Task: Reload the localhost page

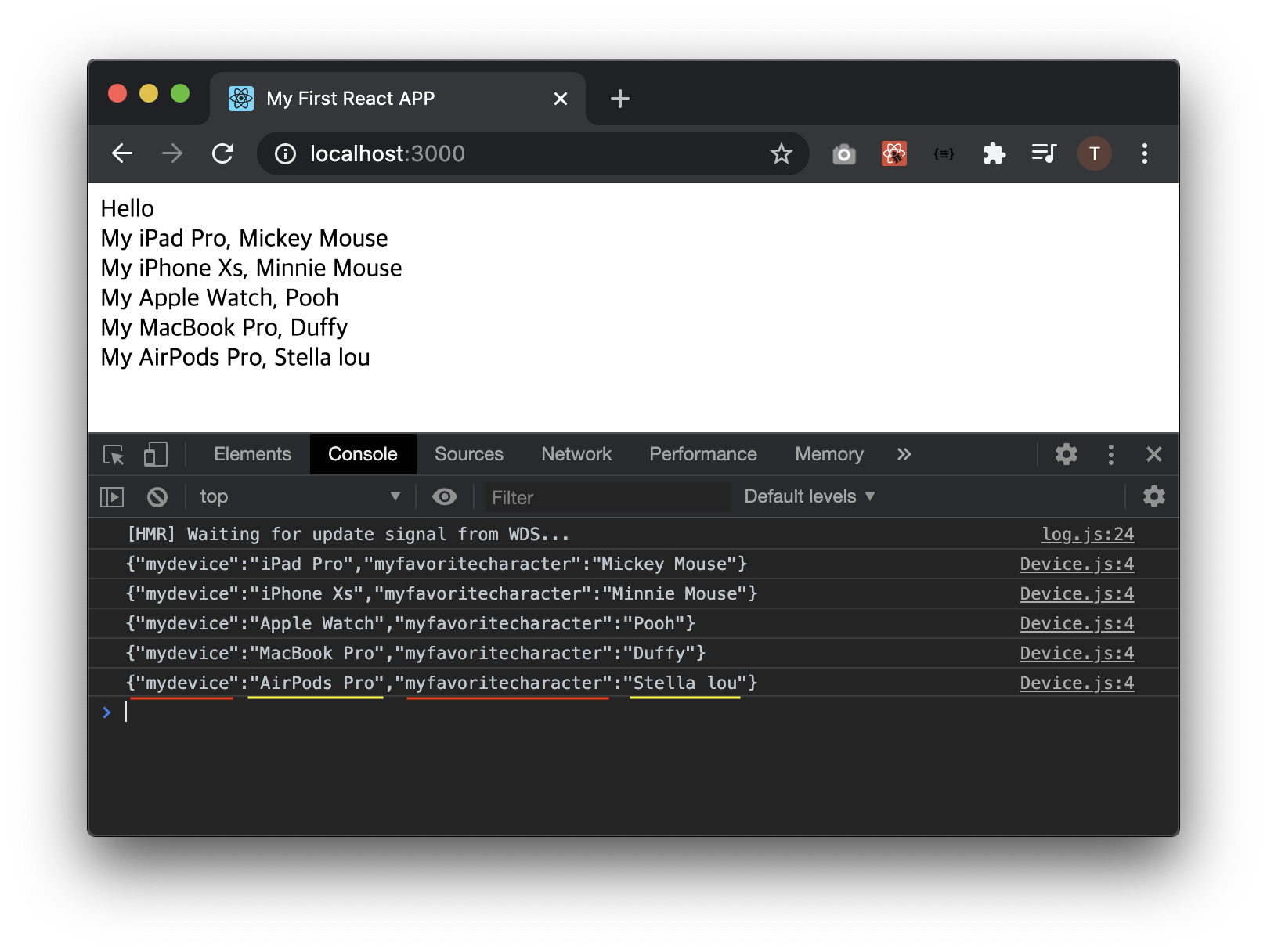Action: (x=223, y=153)
